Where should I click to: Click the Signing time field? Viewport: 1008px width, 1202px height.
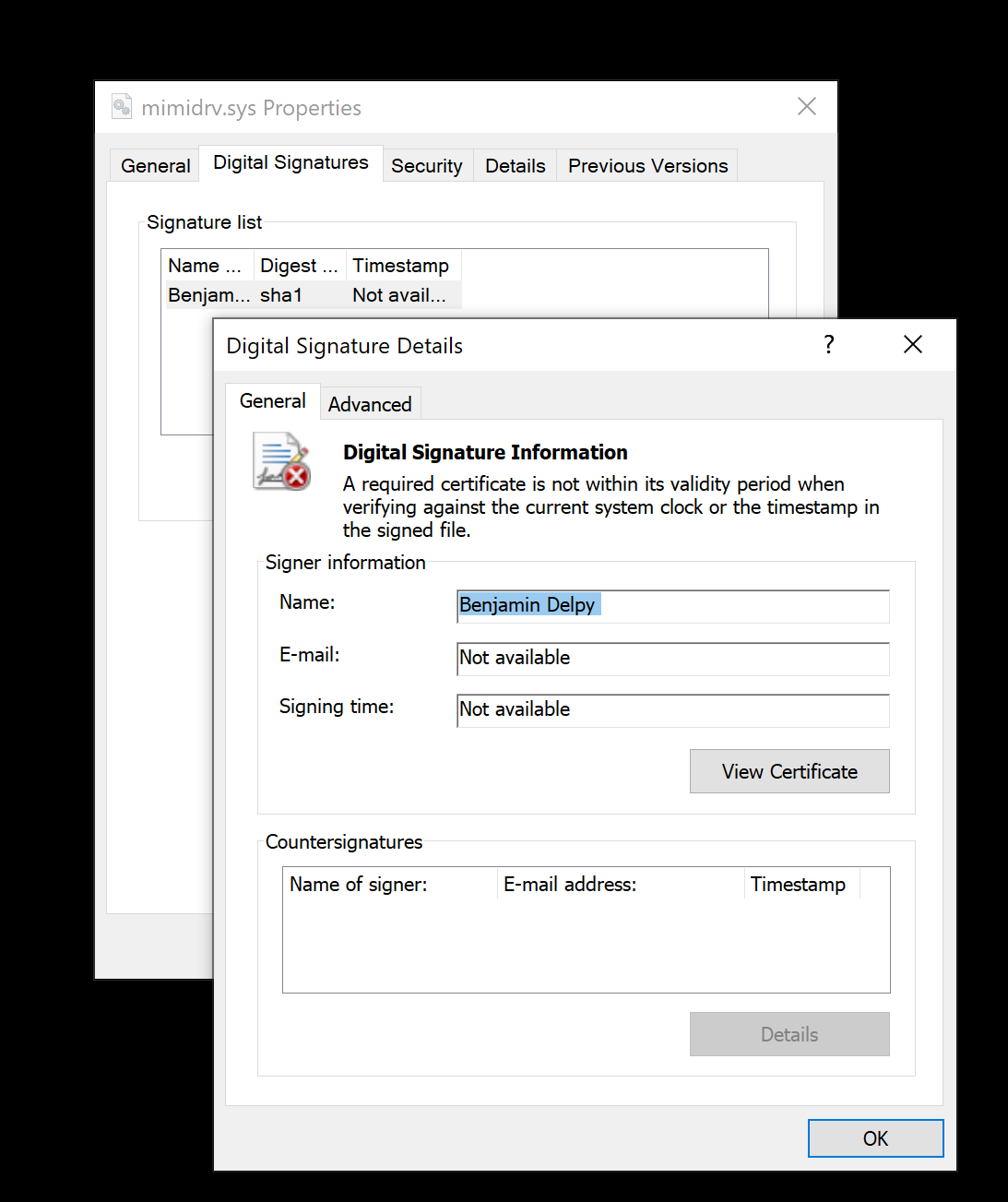point(672,709)
